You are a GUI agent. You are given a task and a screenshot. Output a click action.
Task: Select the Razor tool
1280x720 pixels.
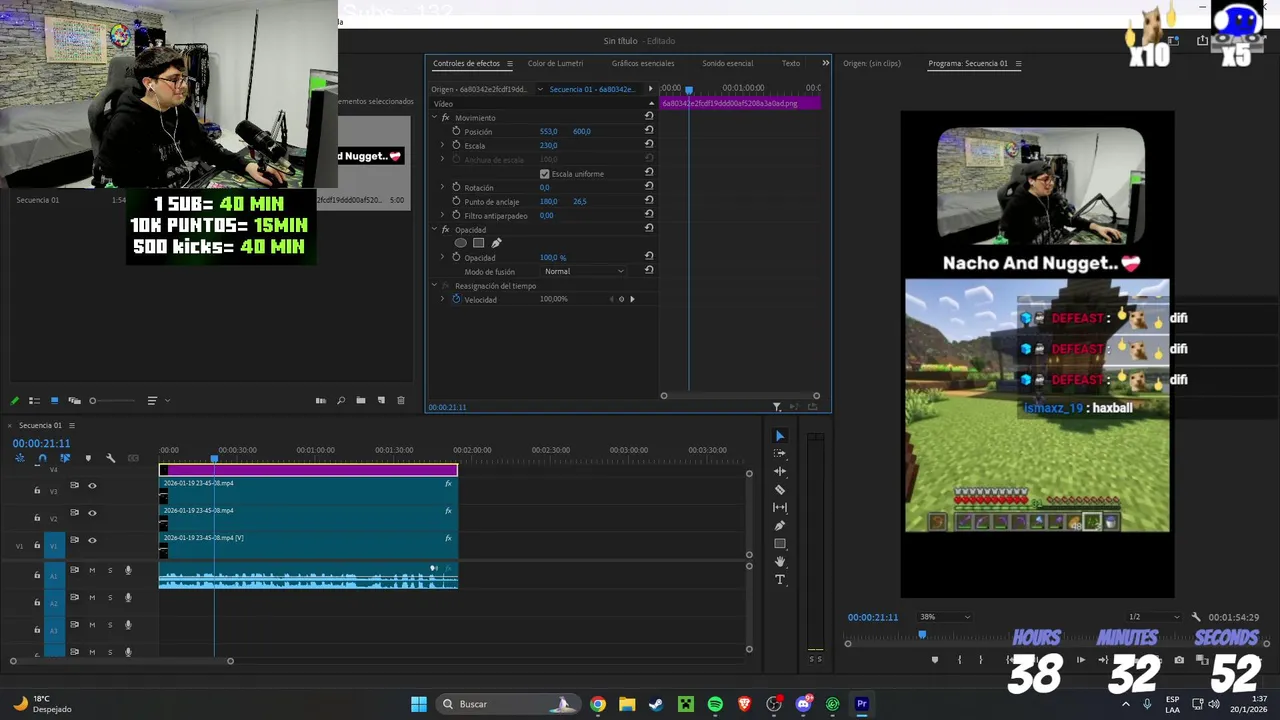pyautogui.click(x=780, y=490)
